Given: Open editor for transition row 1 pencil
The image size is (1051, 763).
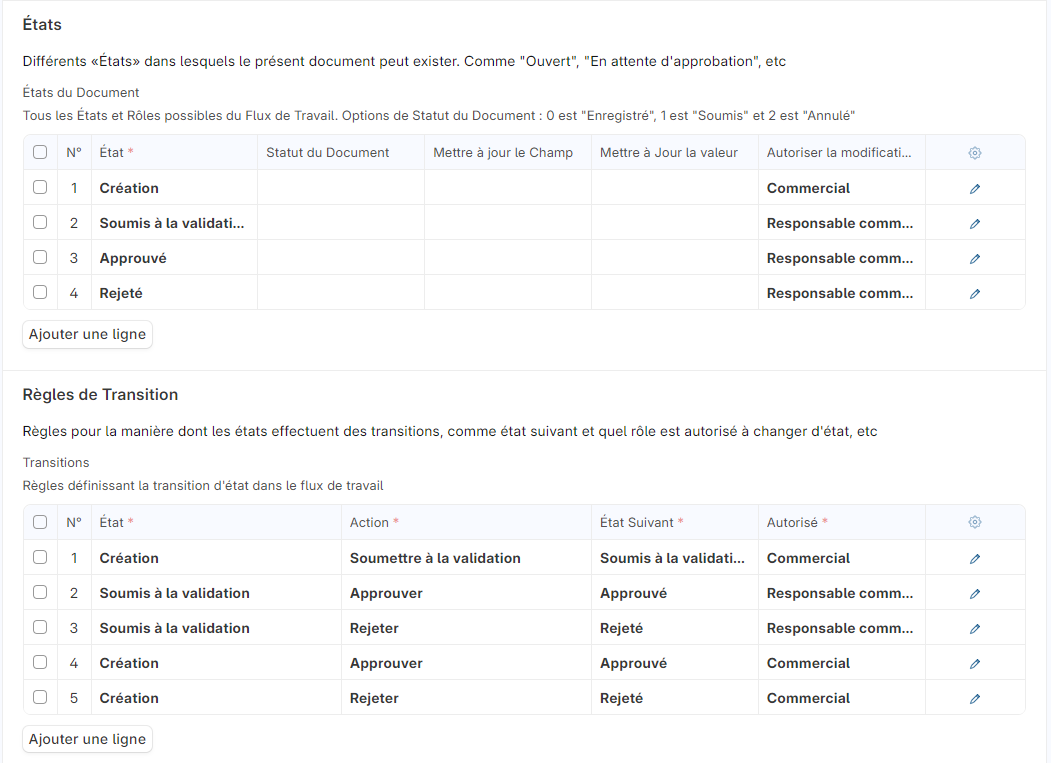Looking at the screenshot, I should (x=975, y=558).
